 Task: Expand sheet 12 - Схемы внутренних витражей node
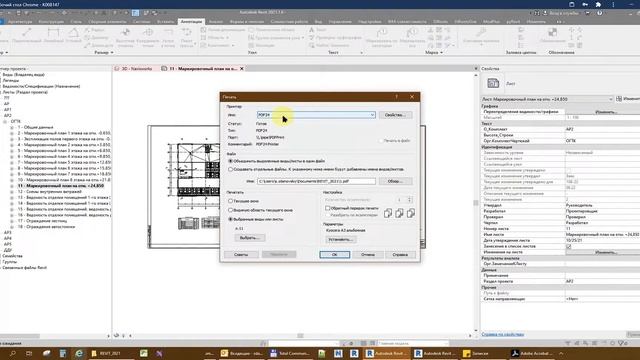12,192
